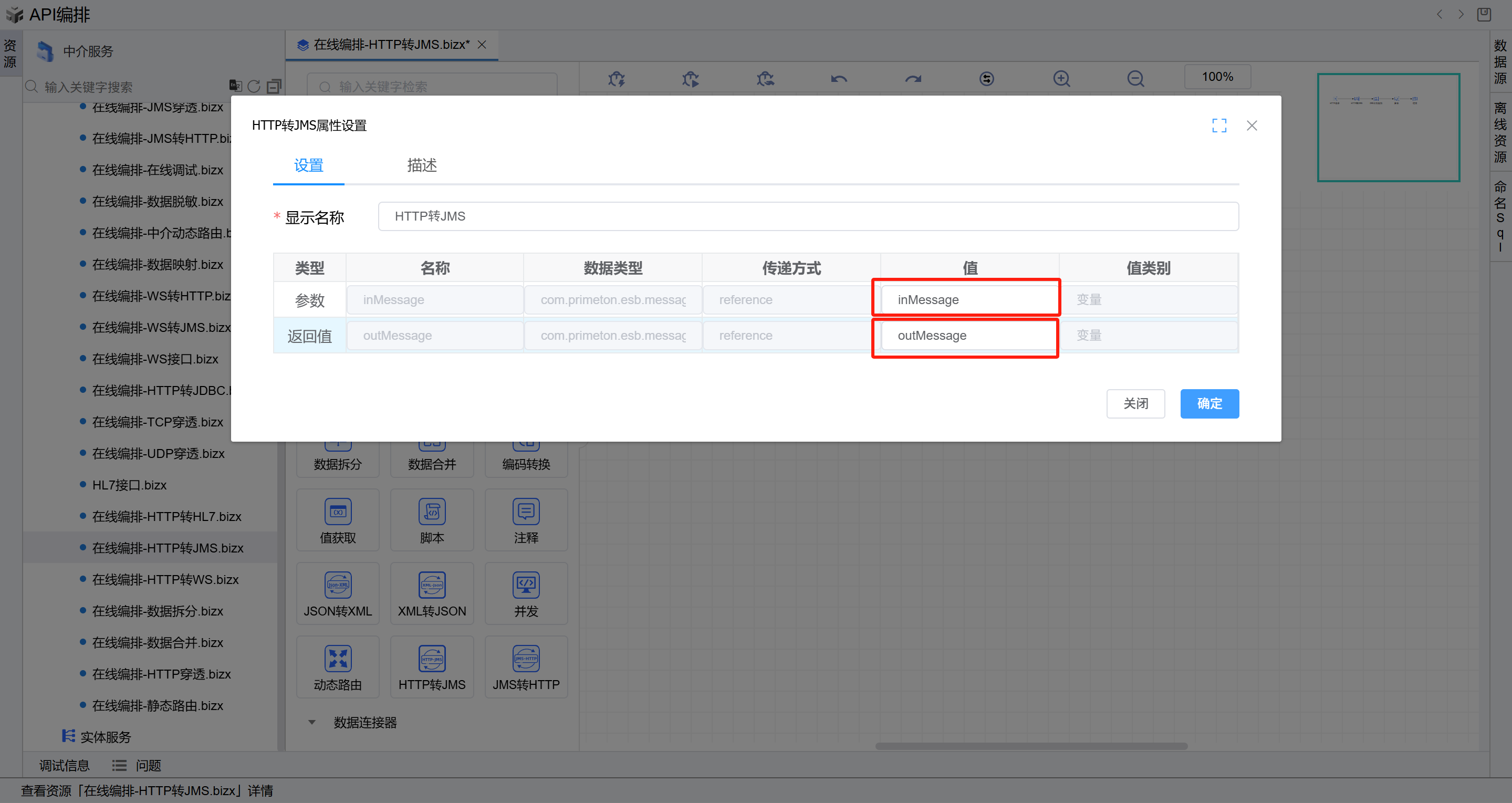The height and width of the screenshot is (803, 1512).
Task: Open 在线编排-HTTP转WS.bizx in the tree
Action: point(165,579)
